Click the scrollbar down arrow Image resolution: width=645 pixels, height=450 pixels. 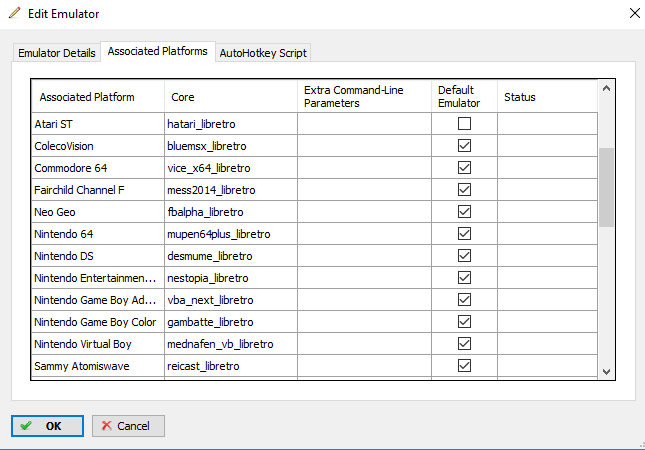click(x=606, y=371)
